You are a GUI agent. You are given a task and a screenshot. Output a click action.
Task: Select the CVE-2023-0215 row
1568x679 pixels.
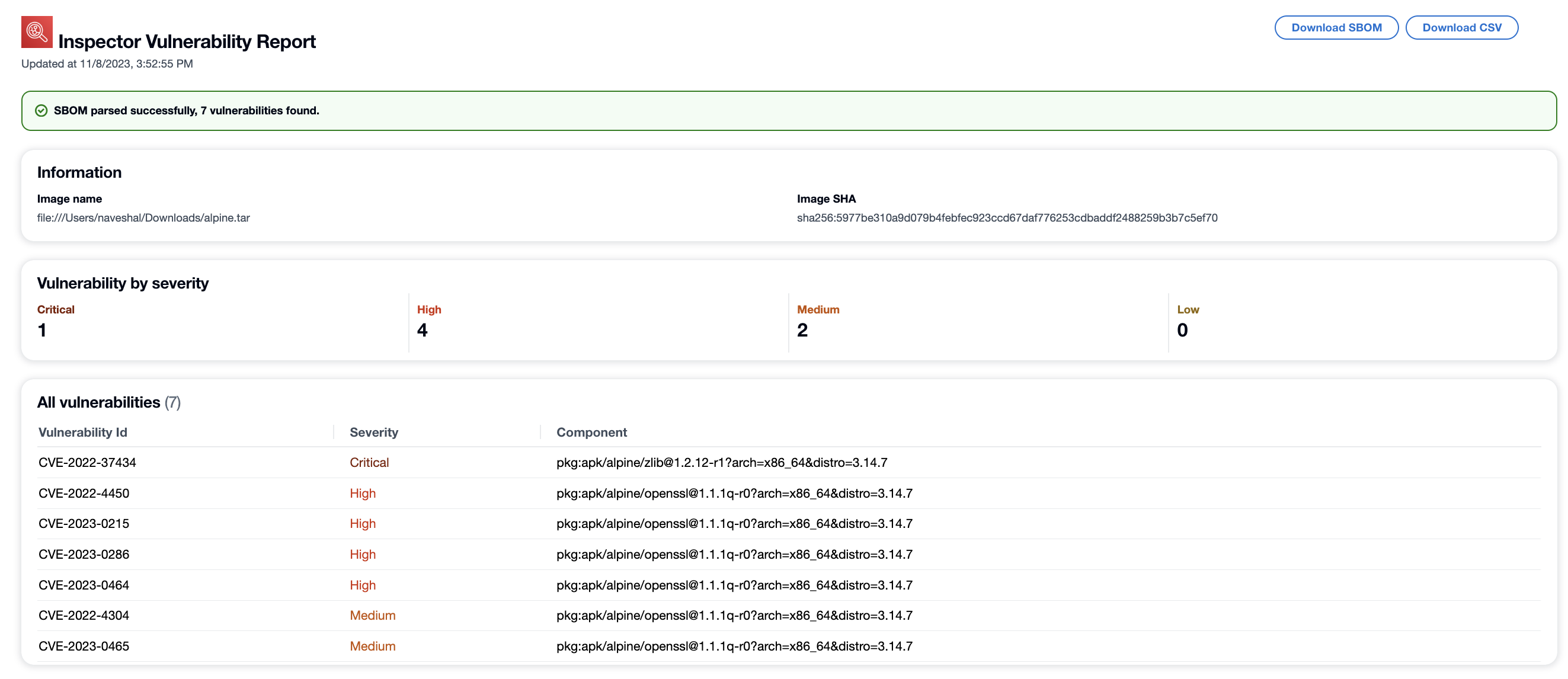coord(84,523)
